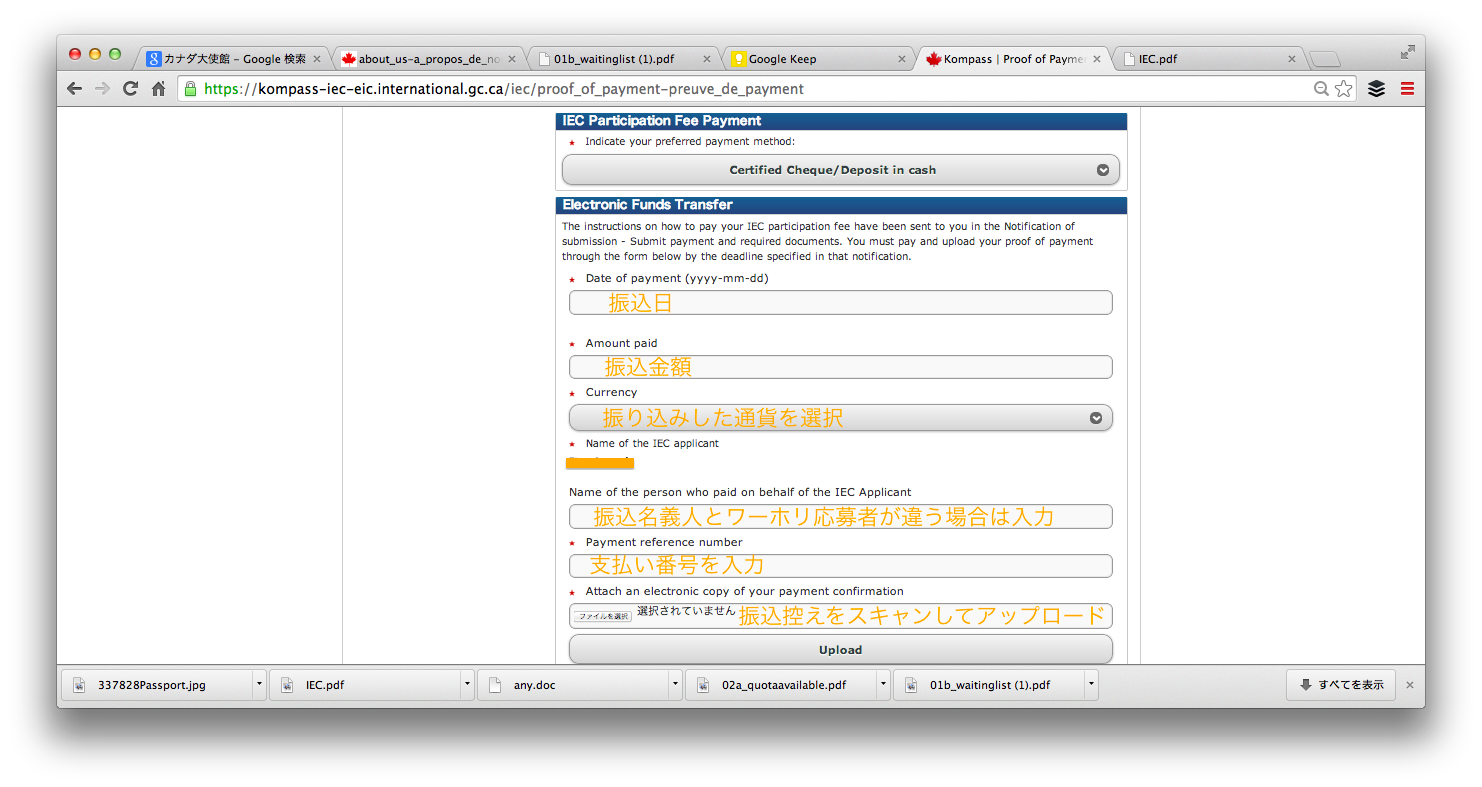Click the Upload button

pyautogui.click(x=840, y=650)
